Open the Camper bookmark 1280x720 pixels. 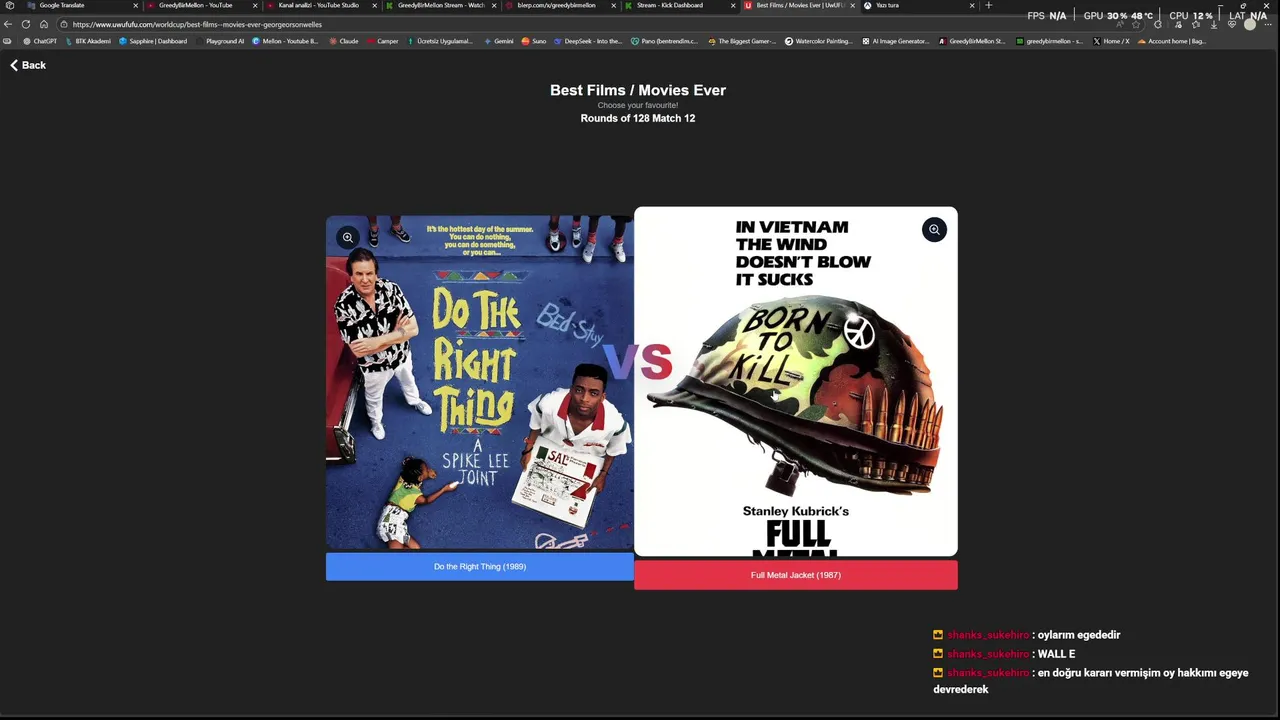pyautogui.click(x=382, y=41)
